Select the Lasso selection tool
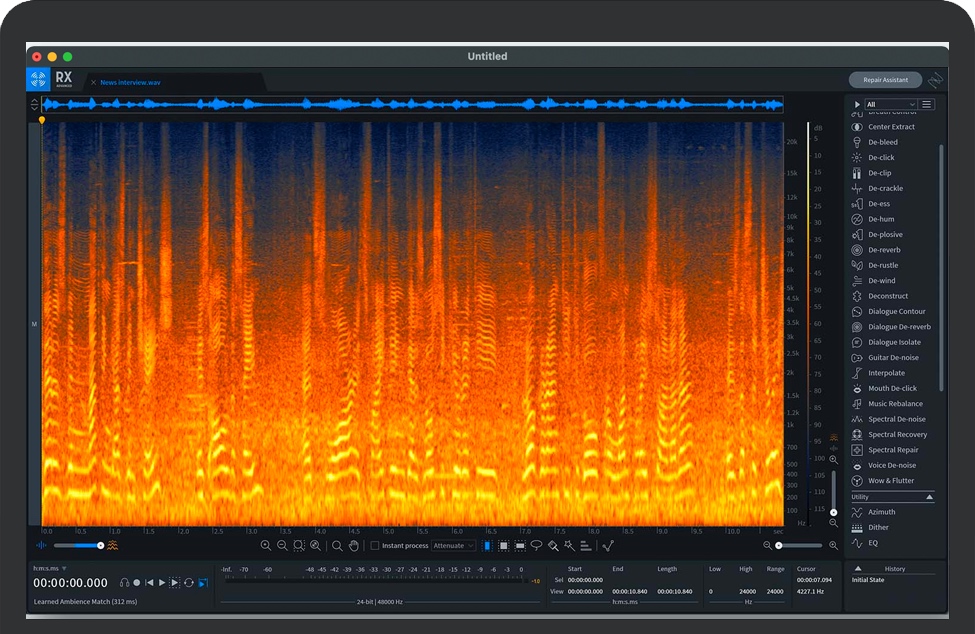 point(536,546)
